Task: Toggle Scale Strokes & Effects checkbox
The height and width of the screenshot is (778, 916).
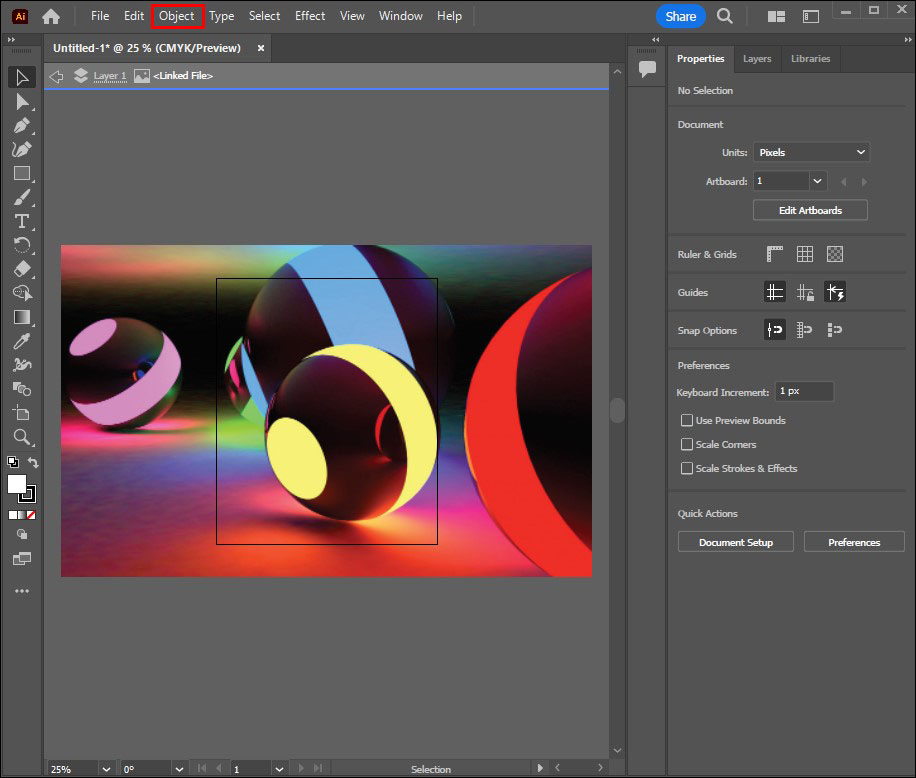Action: click(687, 469)
